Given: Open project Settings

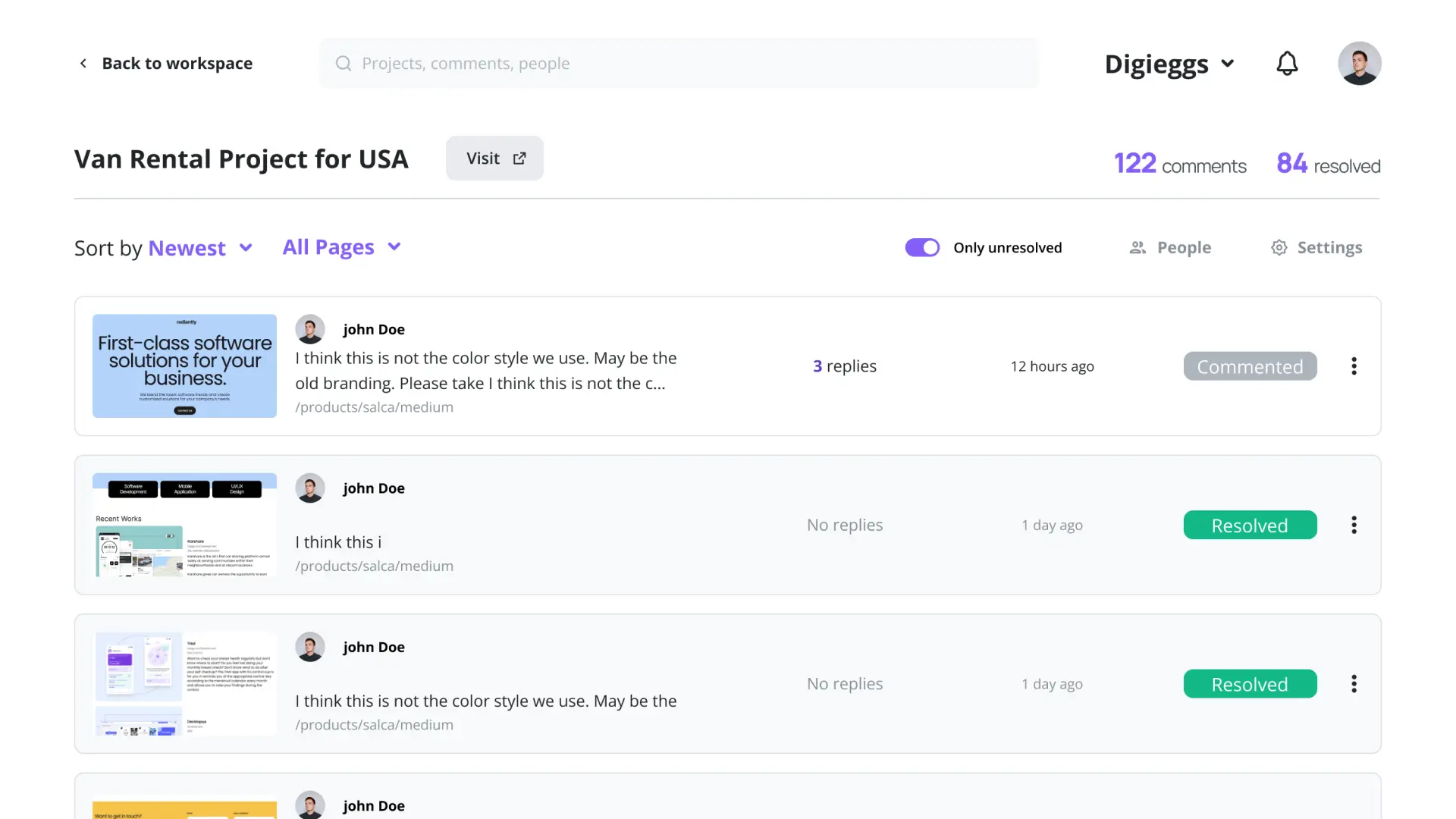Looking at the screenshot, I should tap(1316, 248).
